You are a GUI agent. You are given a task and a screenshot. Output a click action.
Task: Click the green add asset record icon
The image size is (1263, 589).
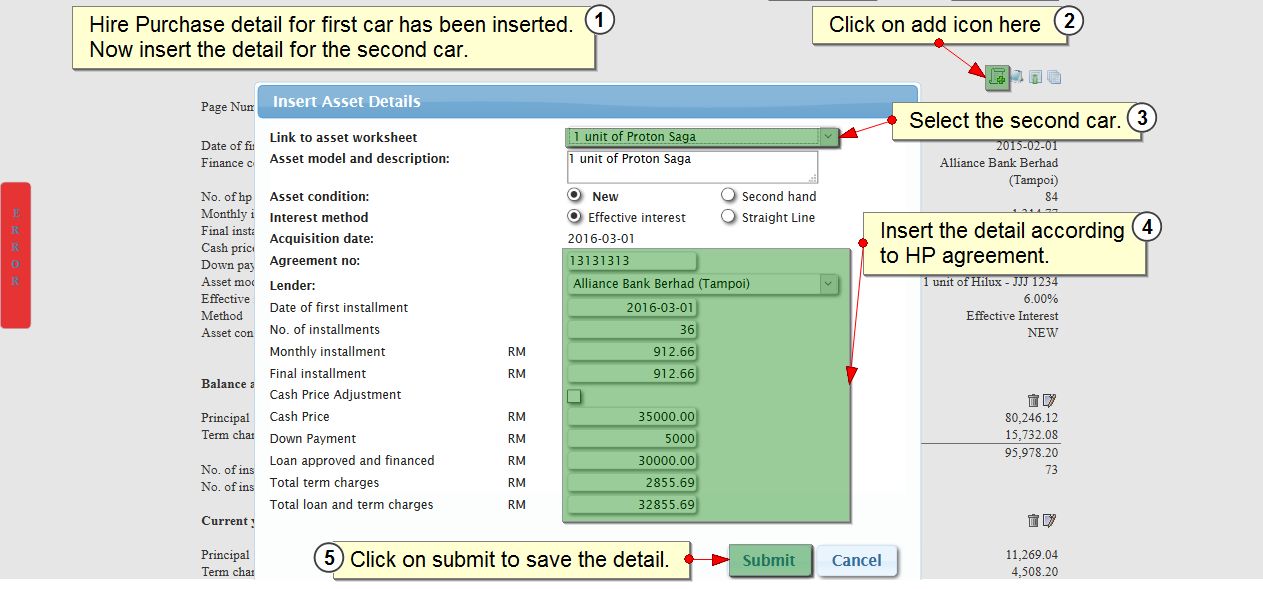(996, 76)
